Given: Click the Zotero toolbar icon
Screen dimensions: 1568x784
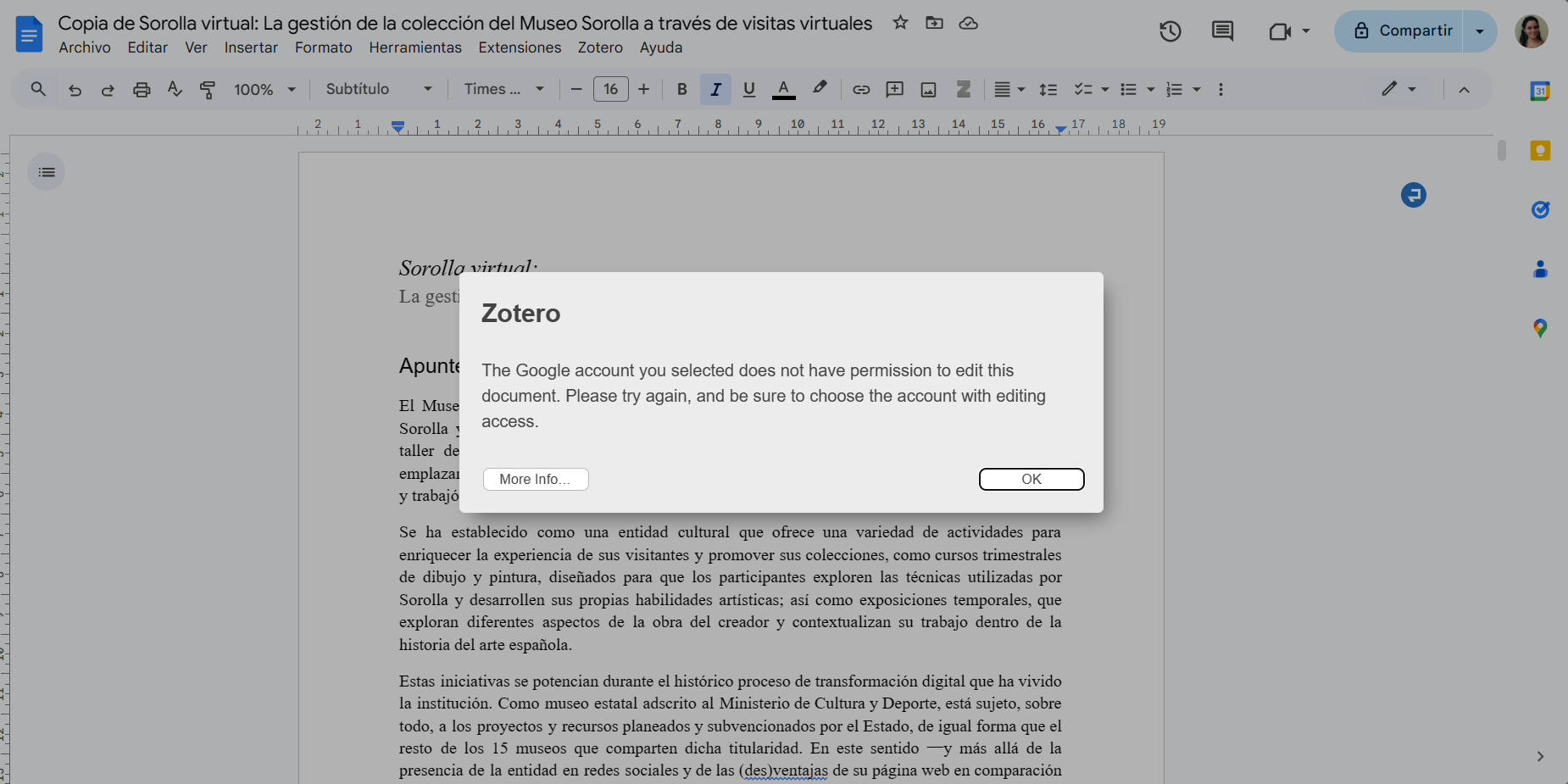Looking at the screenshot, I should coord(964,89).
